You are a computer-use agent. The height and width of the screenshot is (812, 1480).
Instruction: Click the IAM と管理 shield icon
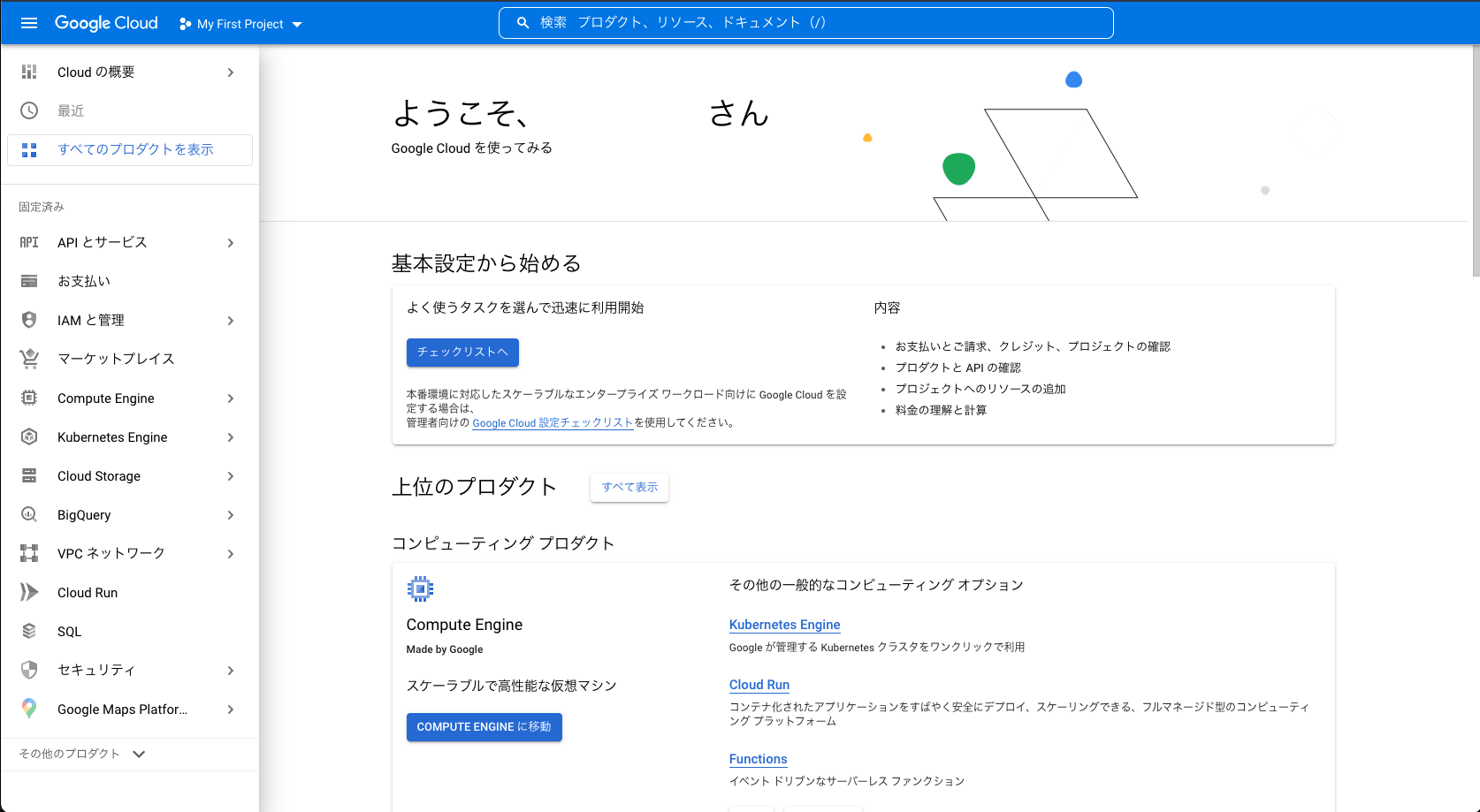[x=29, y=320]
